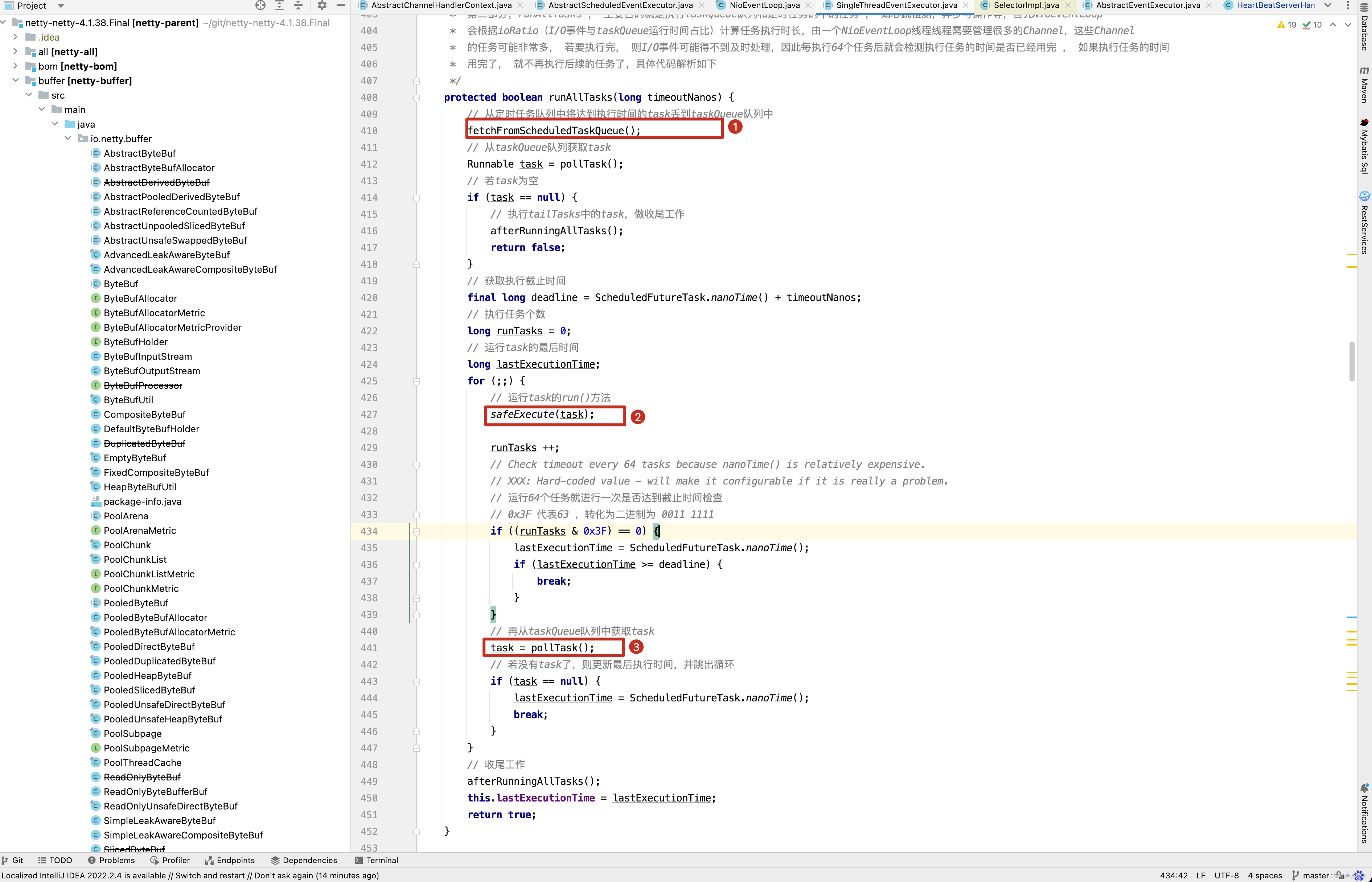Toggle code folding for the runAllTasks method
1372x882 pixels.
click(416, 98)
